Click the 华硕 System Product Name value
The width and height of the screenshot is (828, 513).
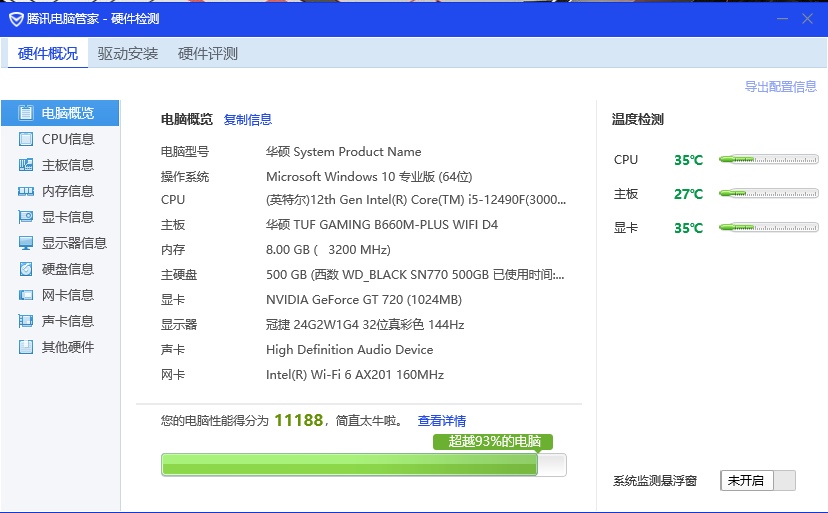pyautogui.click(x=344, y=152)
